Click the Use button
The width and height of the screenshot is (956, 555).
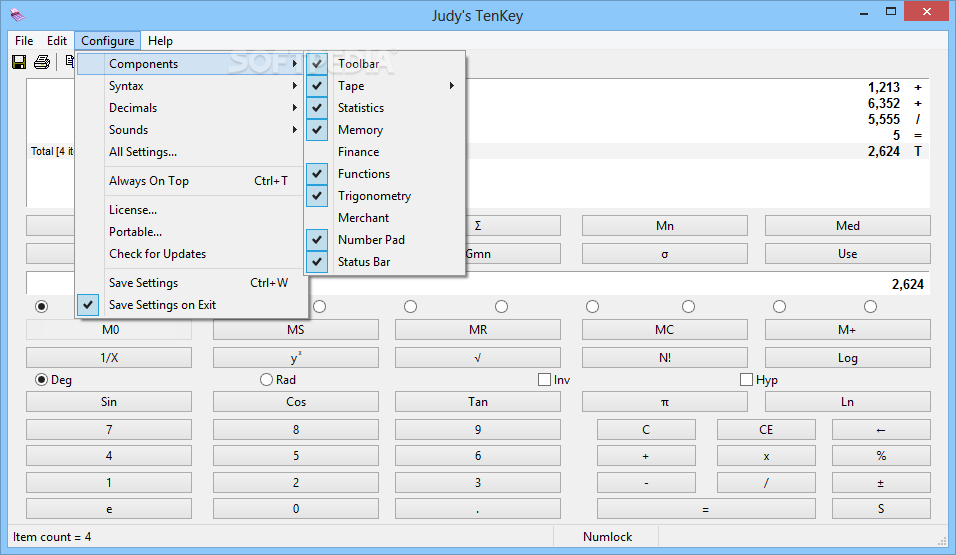pyautogui.click(x=847, y=254)
